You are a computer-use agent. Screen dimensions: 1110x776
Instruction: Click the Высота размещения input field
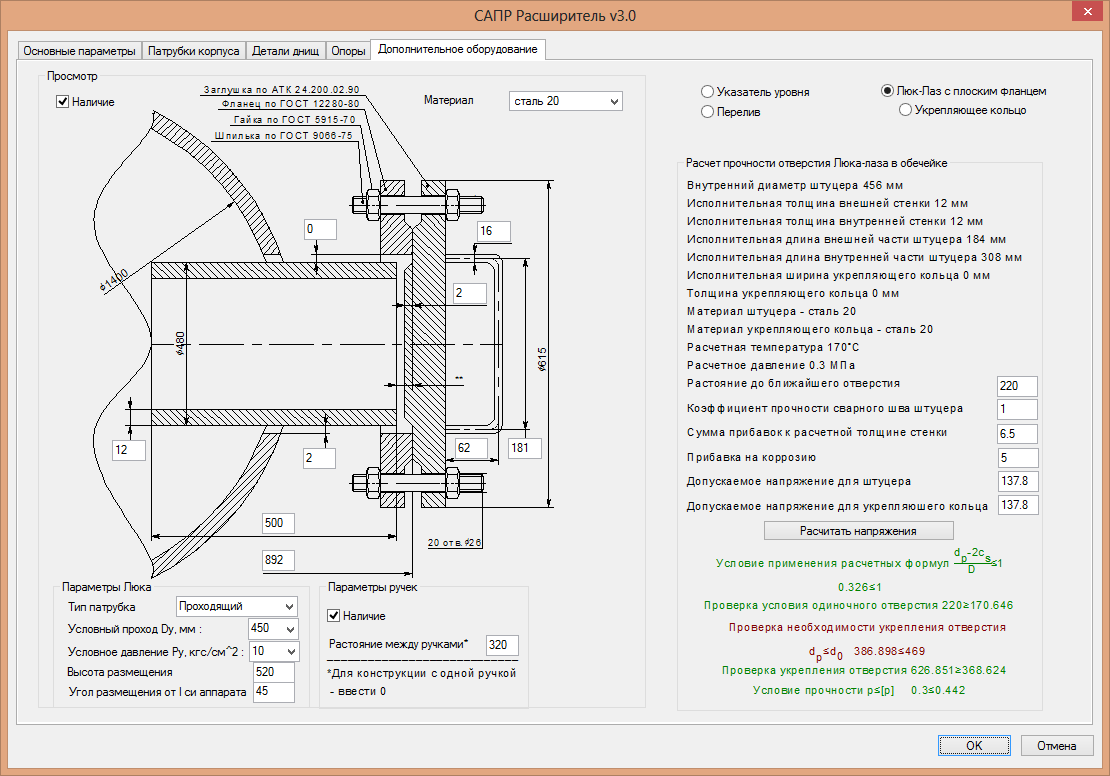click(273, 671)
